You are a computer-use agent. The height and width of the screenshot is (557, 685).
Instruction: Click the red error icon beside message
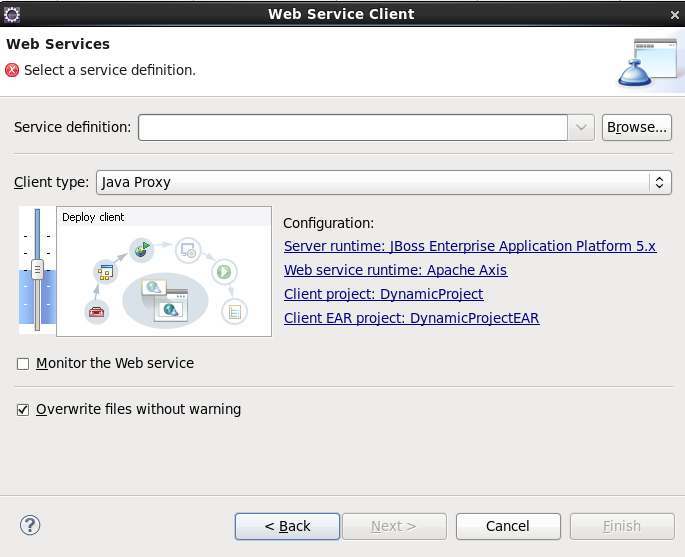coord(12,70)
